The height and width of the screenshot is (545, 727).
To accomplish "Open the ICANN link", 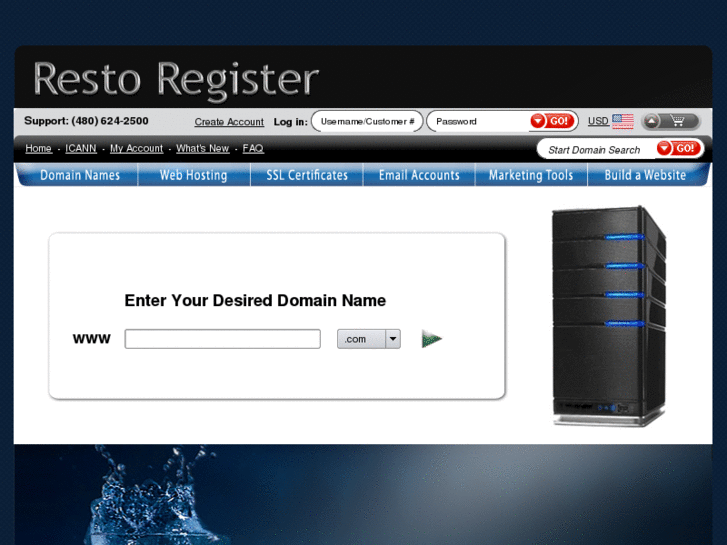I will (x=81, y=148).
